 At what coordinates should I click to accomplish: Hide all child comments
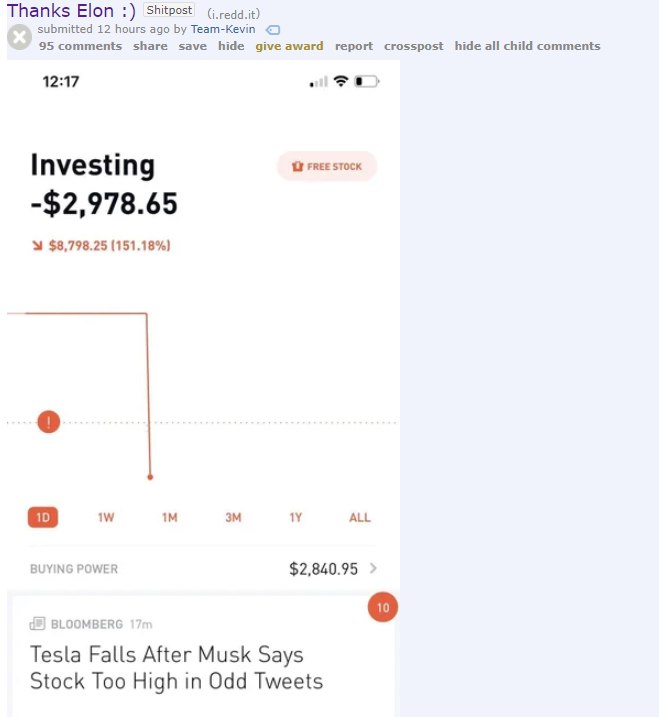(527, 46)
